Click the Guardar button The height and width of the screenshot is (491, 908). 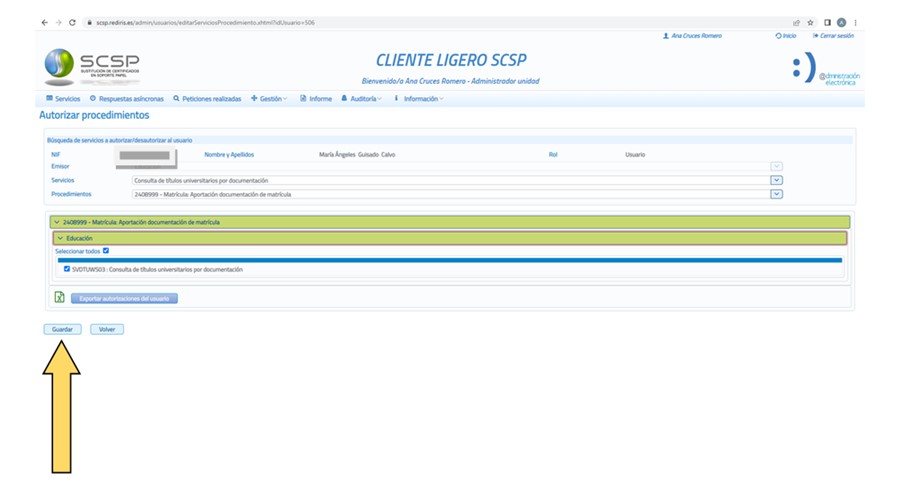tap(63, 329)
